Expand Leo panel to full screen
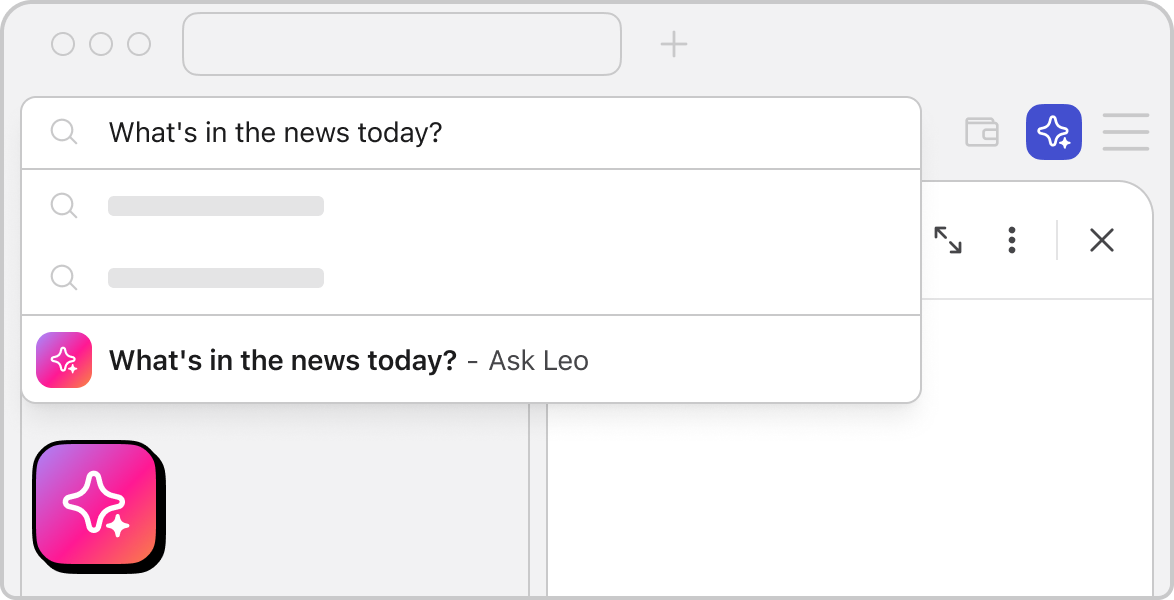The image size is (1174, 600). click(x=948, y=240)
